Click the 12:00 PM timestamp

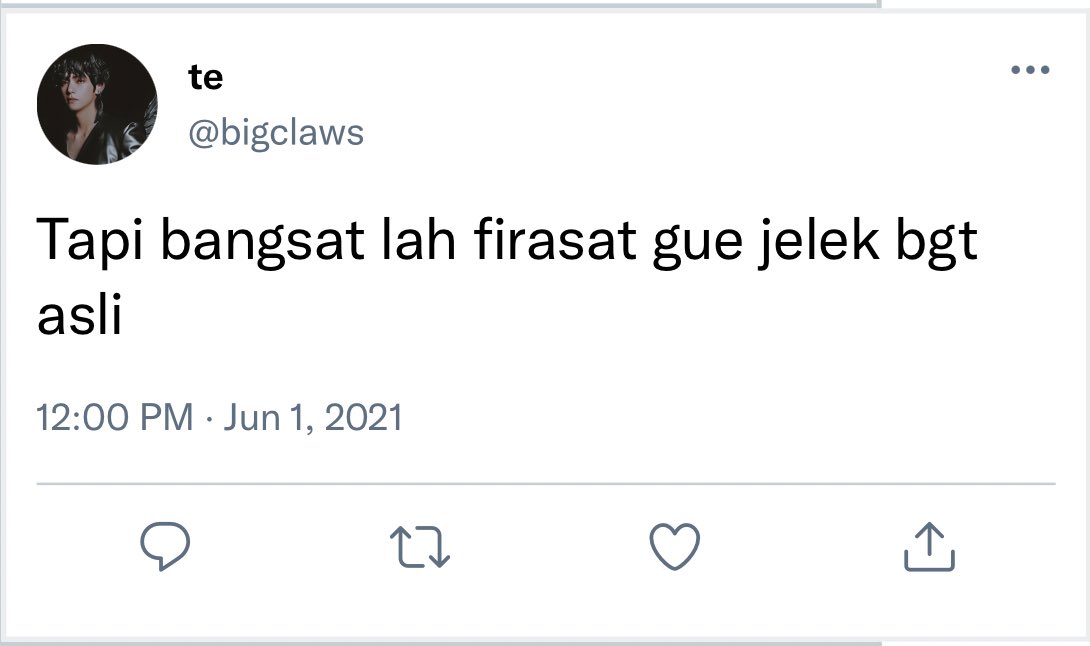pos(115,417)
